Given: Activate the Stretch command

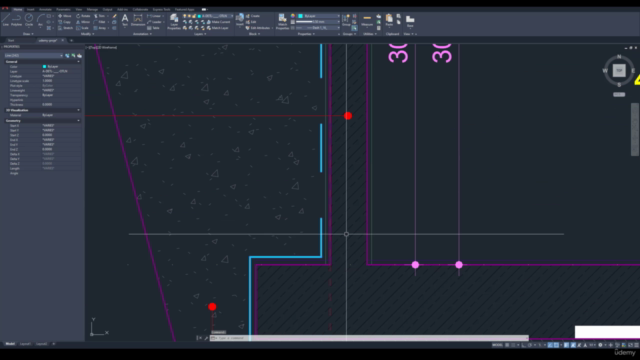Looking at the screenshot, I should tap(65, 28).
